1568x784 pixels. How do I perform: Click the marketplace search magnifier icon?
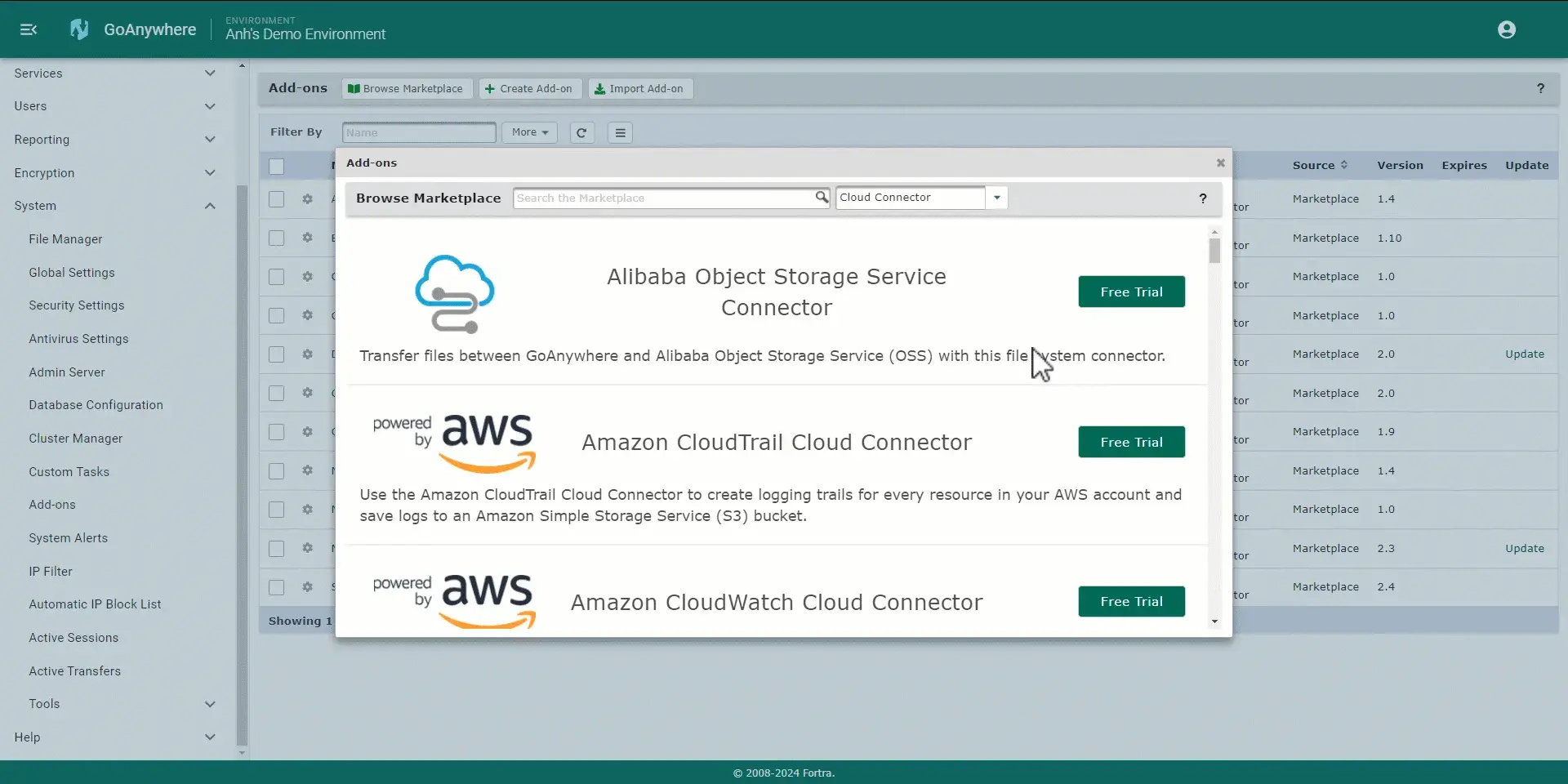point(822,198)
